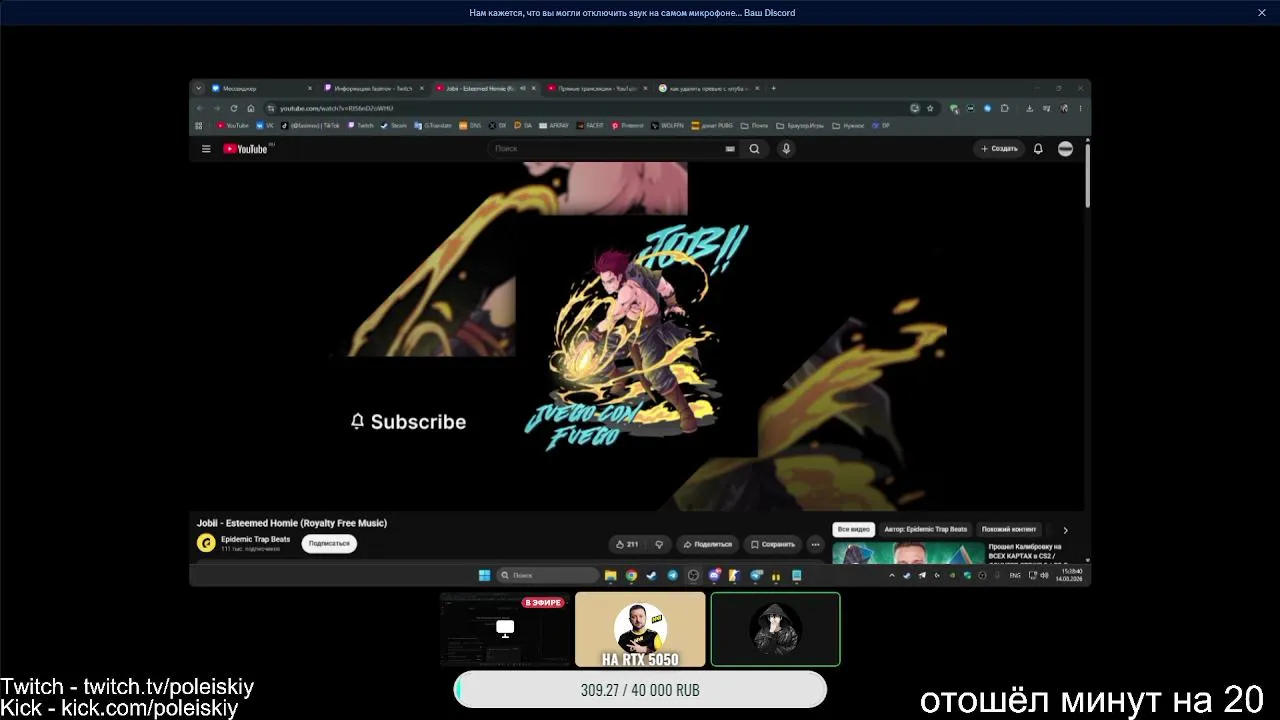Select the hooded avatar participant tile
This screenshot has height=720, width=1280.
click(775, 629)
